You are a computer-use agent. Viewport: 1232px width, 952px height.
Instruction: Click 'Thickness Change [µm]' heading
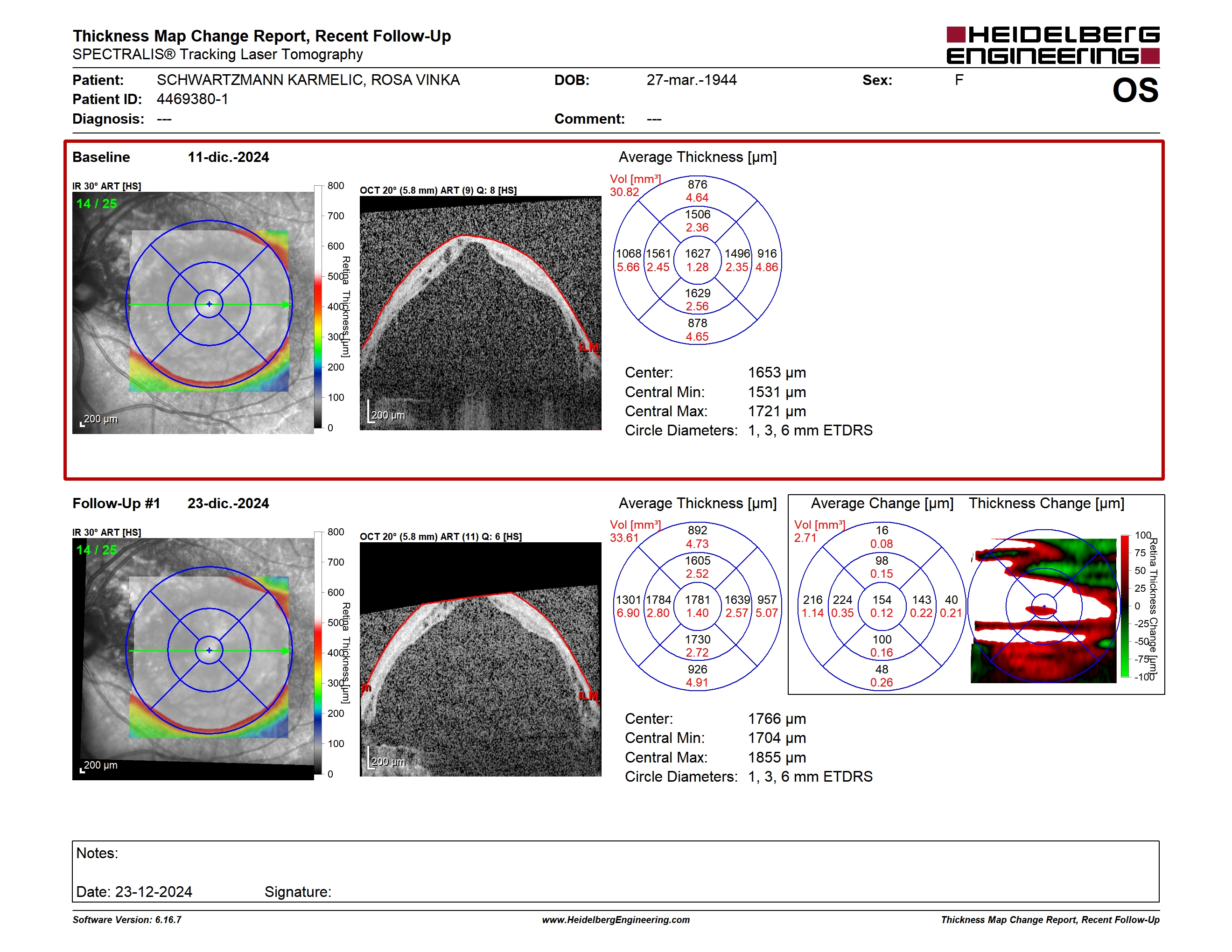point(1046,504)
